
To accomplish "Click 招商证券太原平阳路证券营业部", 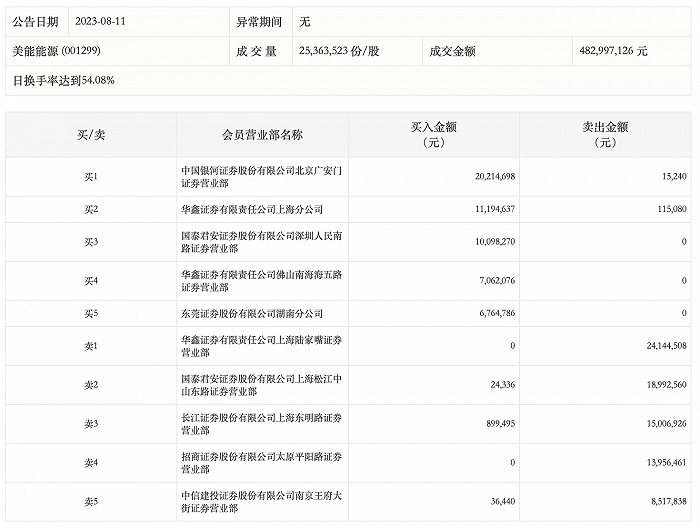I will [x=262, y=463].
